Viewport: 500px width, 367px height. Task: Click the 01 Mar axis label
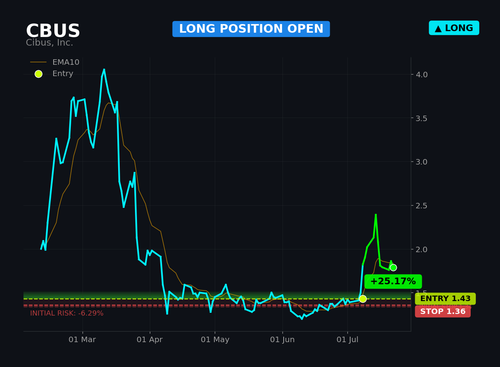point(82,340)
